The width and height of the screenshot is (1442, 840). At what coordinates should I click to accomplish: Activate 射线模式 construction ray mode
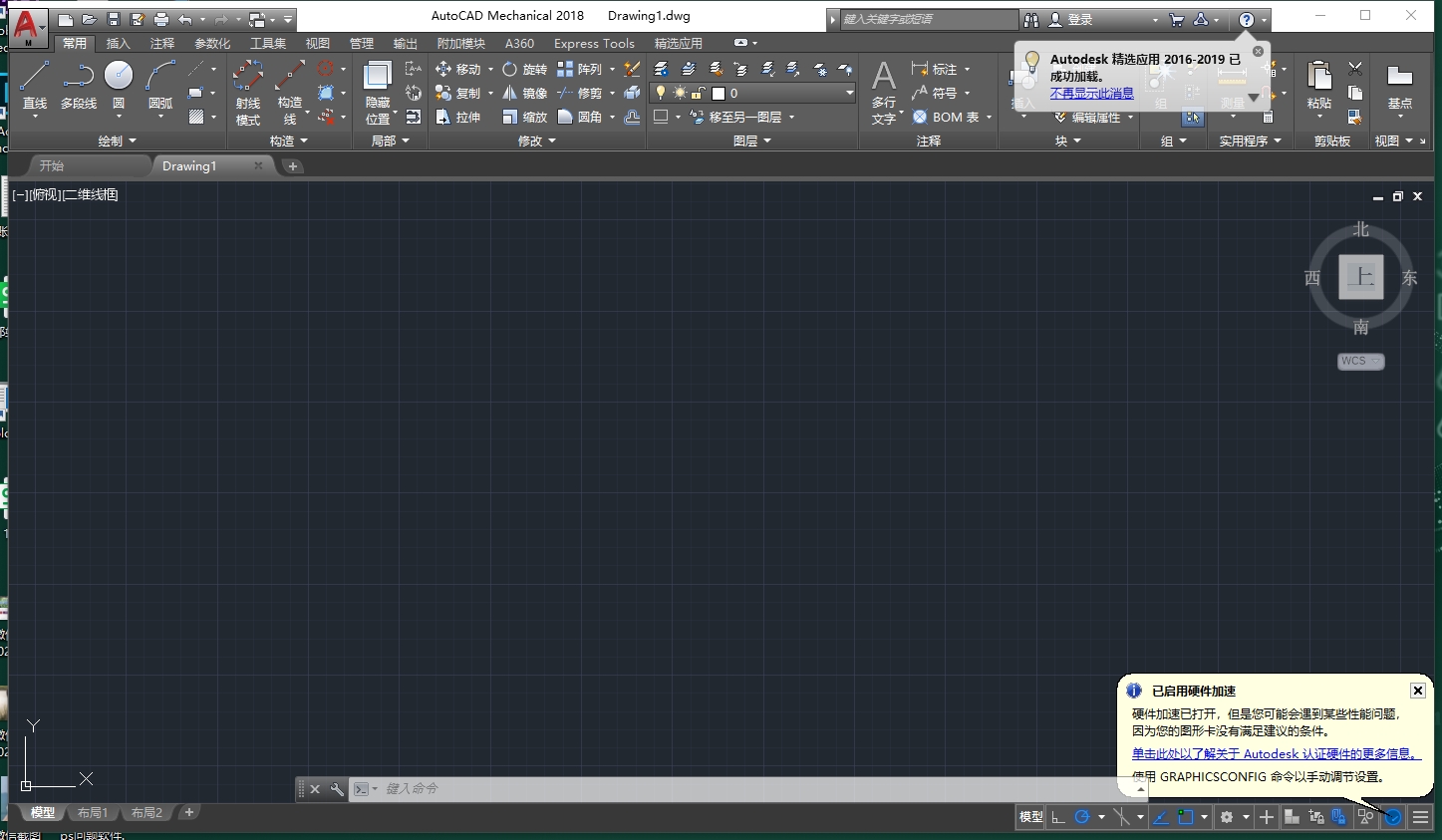click(x=248, y=92)
